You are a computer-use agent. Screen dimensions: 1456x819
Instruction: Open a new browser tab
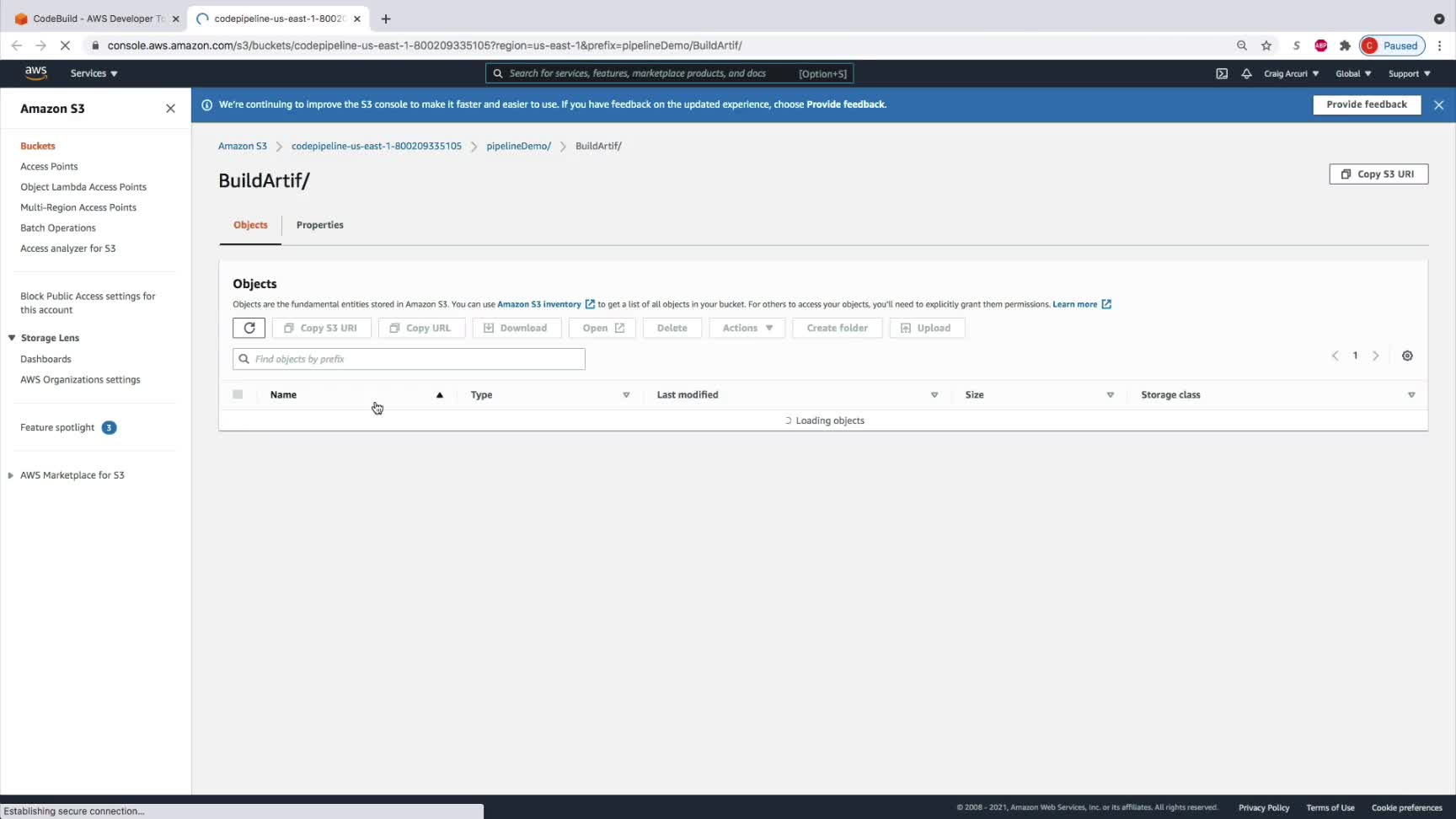[386, 19]
